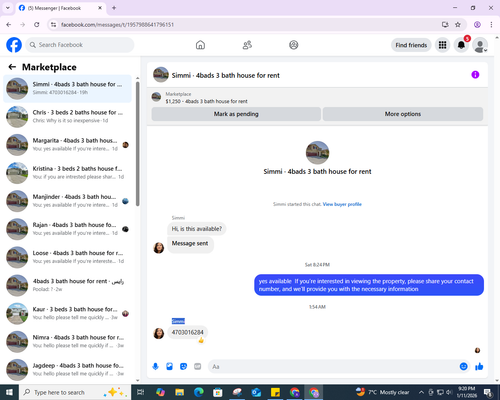This screenshot has height=400, width=500.
Task: Open the tab search dropdown arrow
Action: point(8,8)
